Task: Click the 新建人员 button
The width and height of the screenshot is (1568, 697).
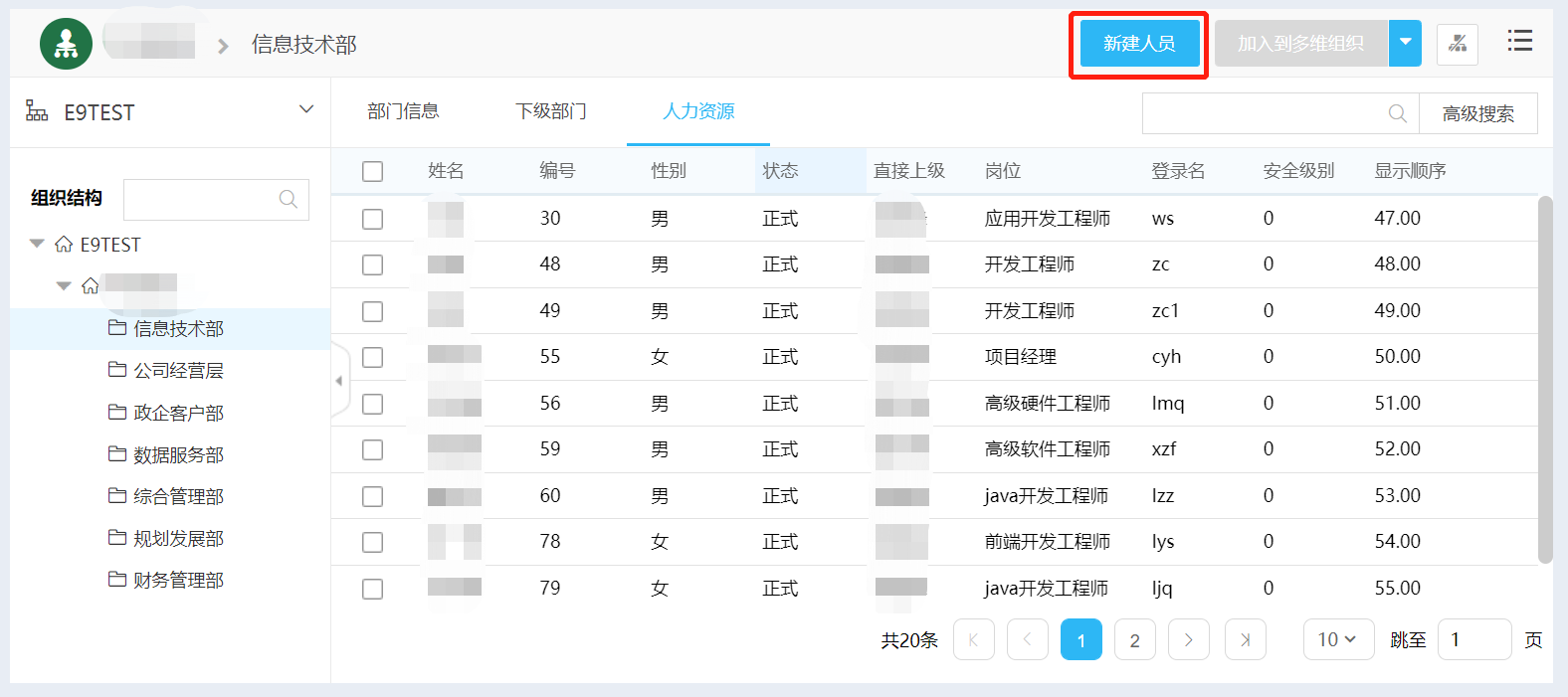Action: click(x=1139, y=43)
